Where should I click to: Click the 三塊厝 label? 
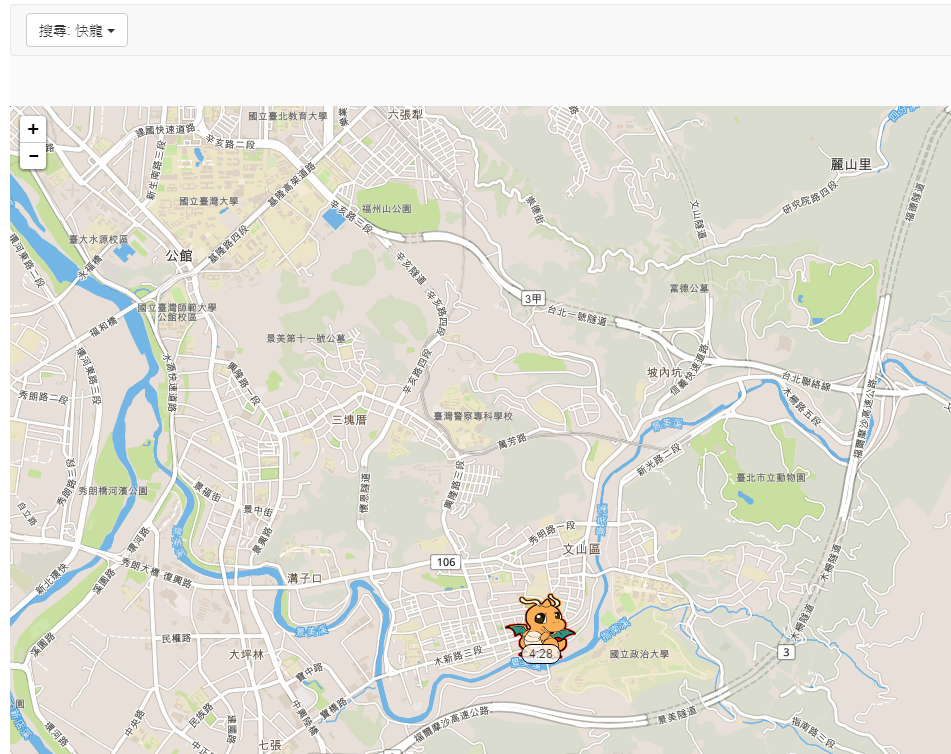(349, 420)
